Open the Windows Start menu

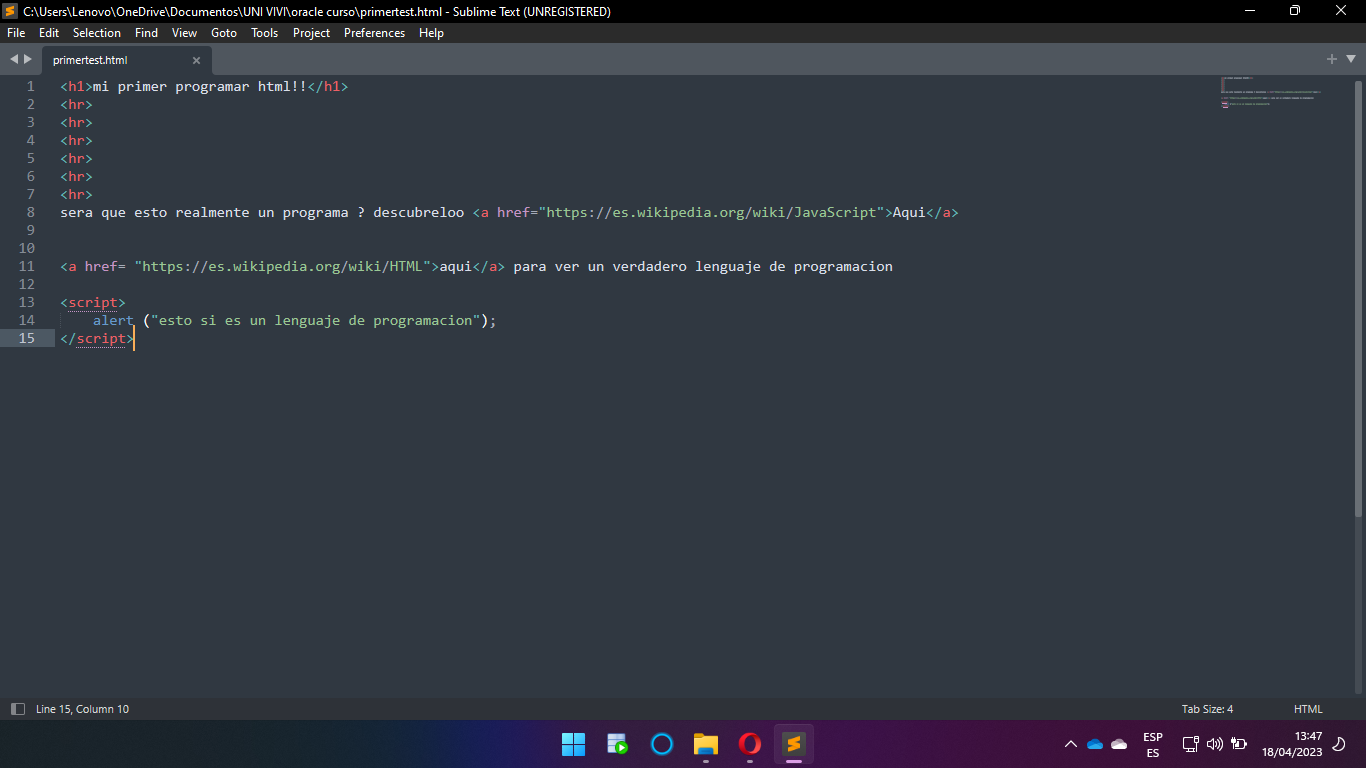[573, 744]
